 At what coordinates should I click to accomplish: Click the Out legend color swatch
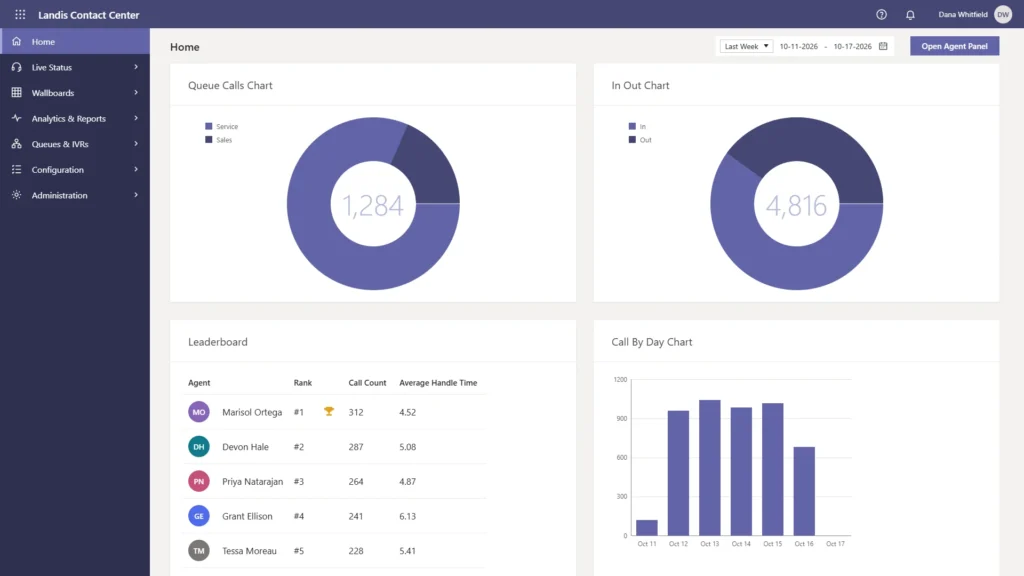pyautogui.click(x=632, y=139)
